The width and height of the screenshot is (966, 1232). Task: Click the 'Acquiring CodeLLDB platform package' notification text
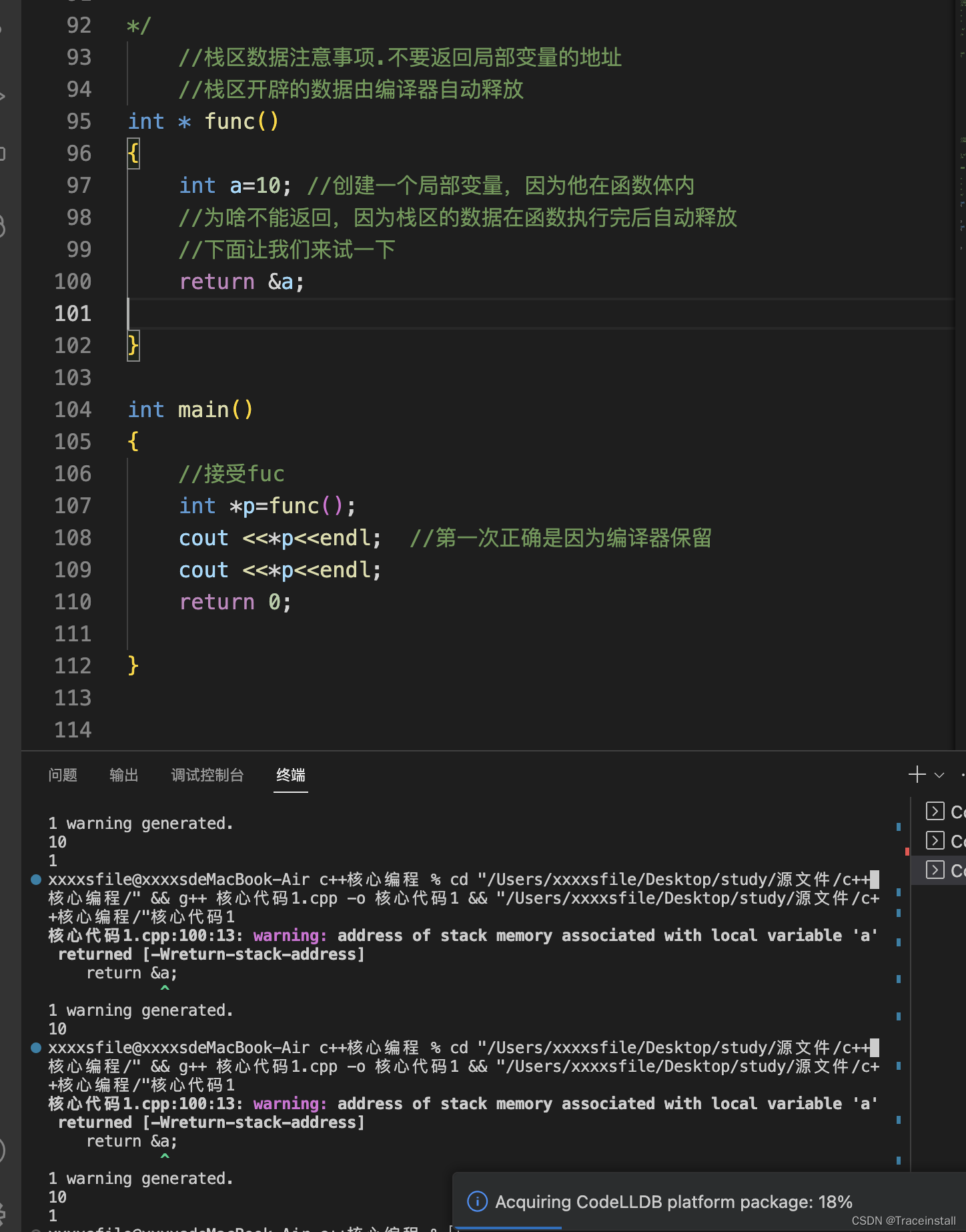point(673,1201)
